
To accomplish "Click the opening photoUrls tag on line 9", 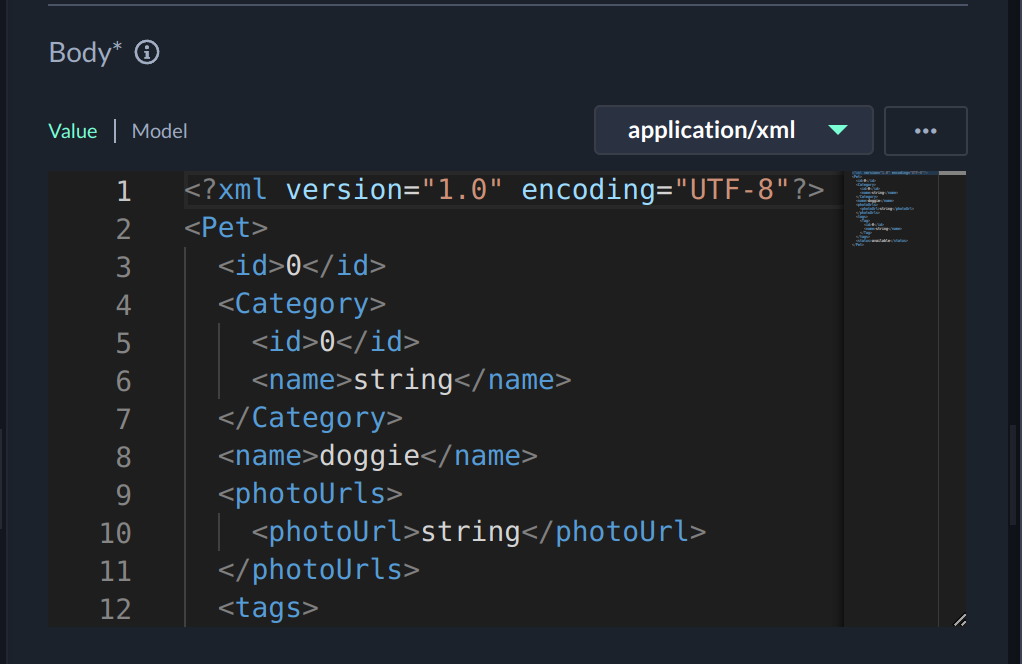I will 310,494.
